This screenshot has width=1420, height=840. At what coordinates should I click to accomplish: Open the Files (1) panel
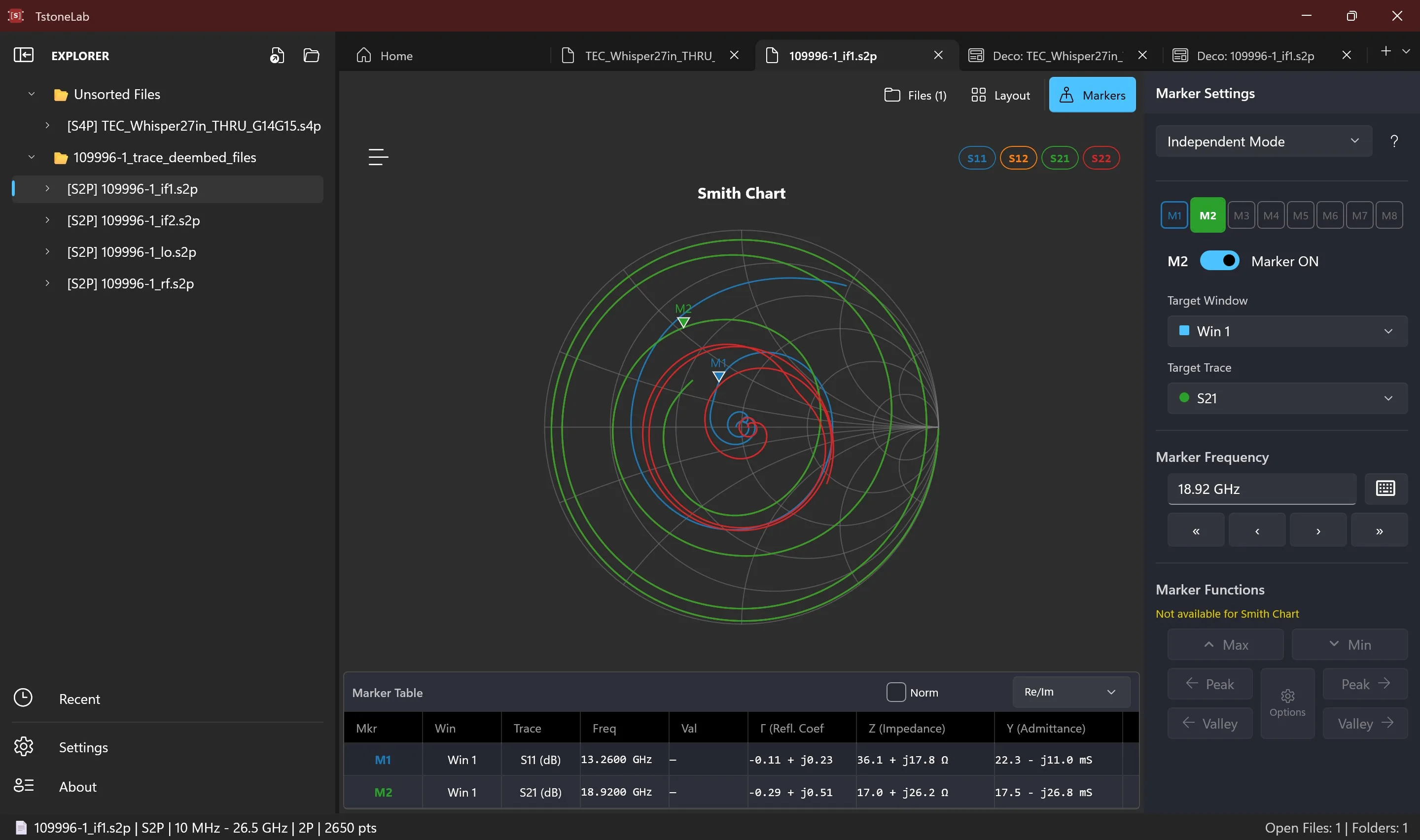point(915,95)
